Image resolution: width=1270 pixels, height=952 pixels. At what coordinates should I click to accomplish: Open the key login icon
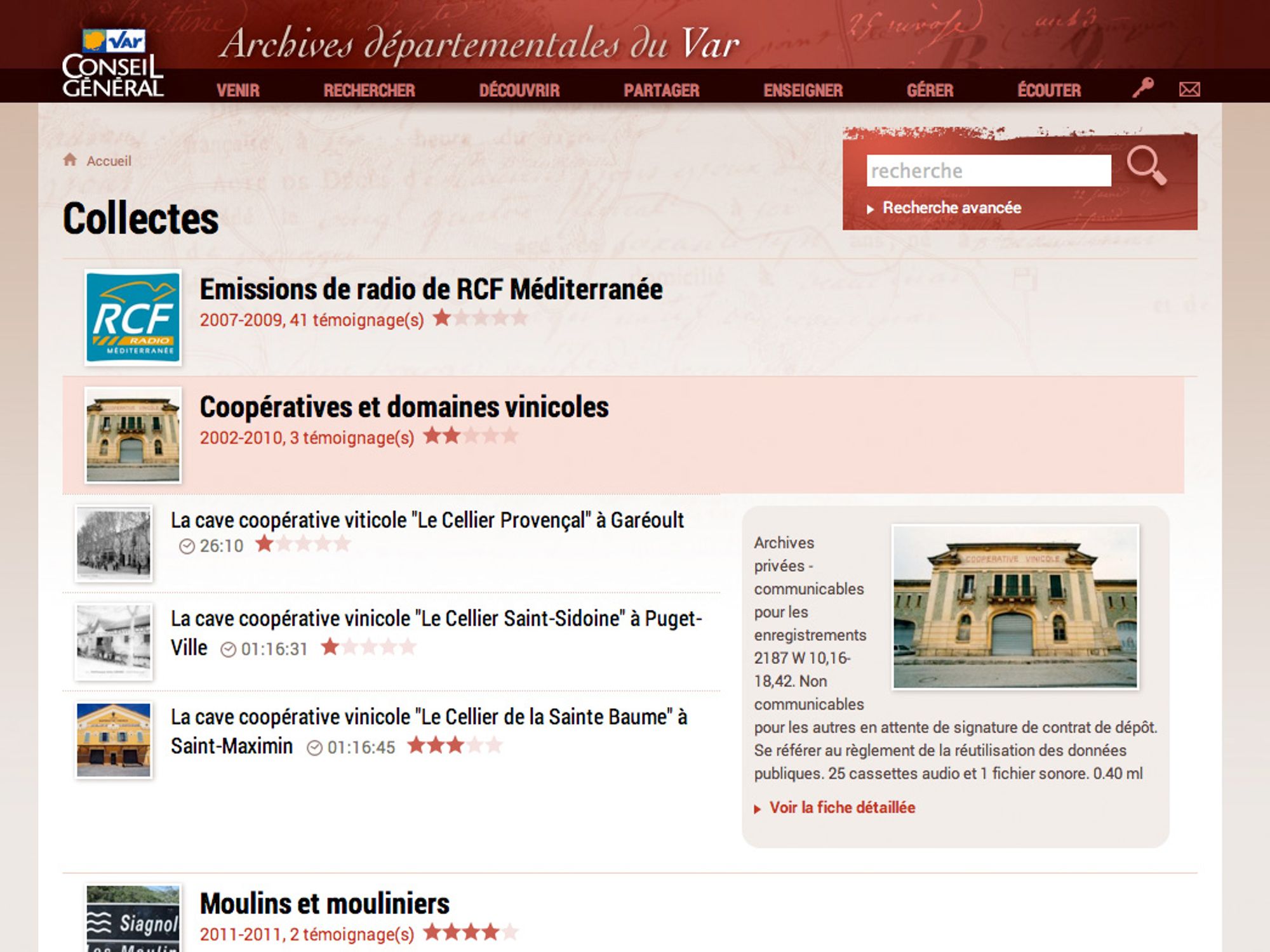pyautogui.click(x=1143, y=88)
